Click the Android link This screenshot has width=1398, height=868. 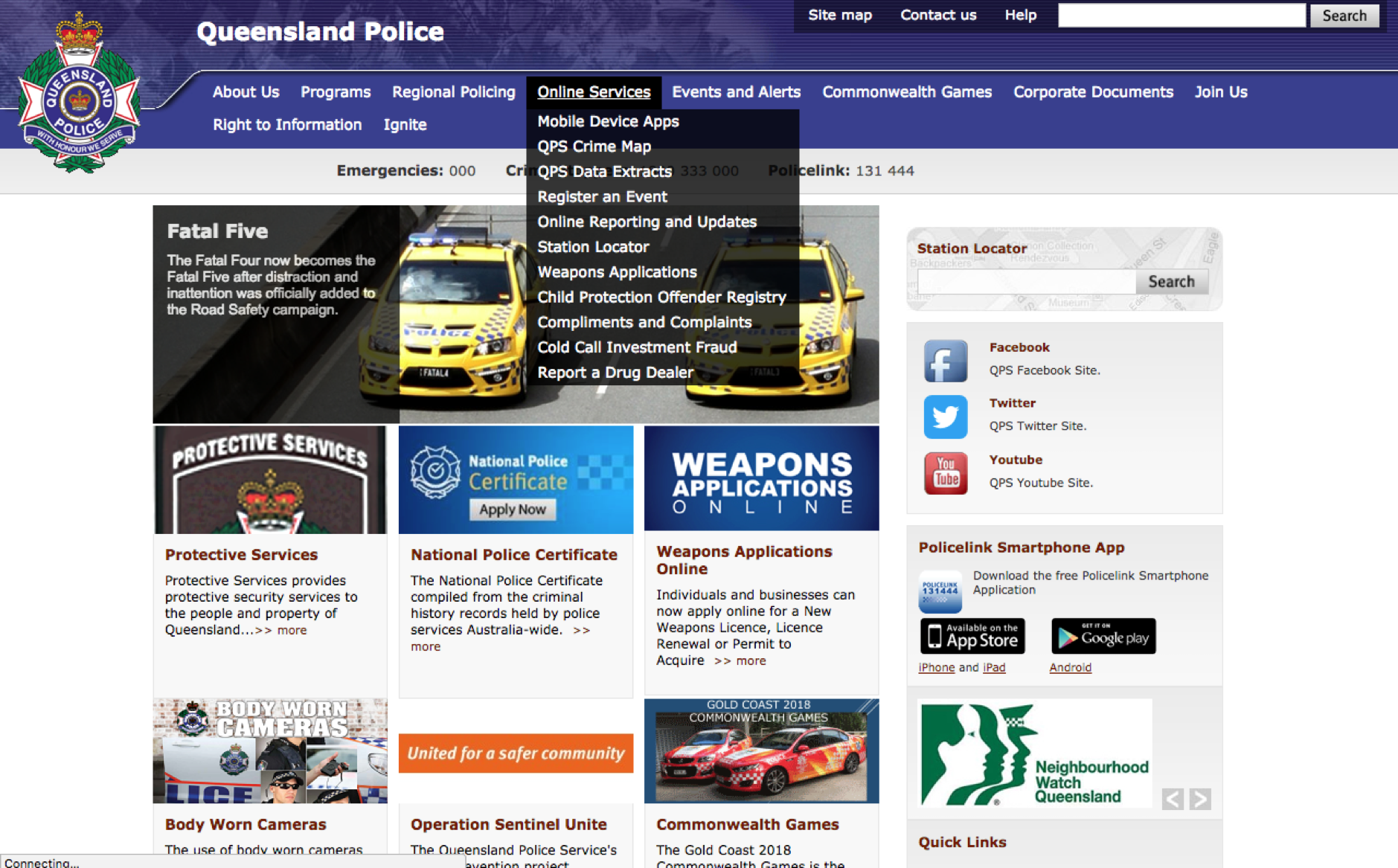1071,667
